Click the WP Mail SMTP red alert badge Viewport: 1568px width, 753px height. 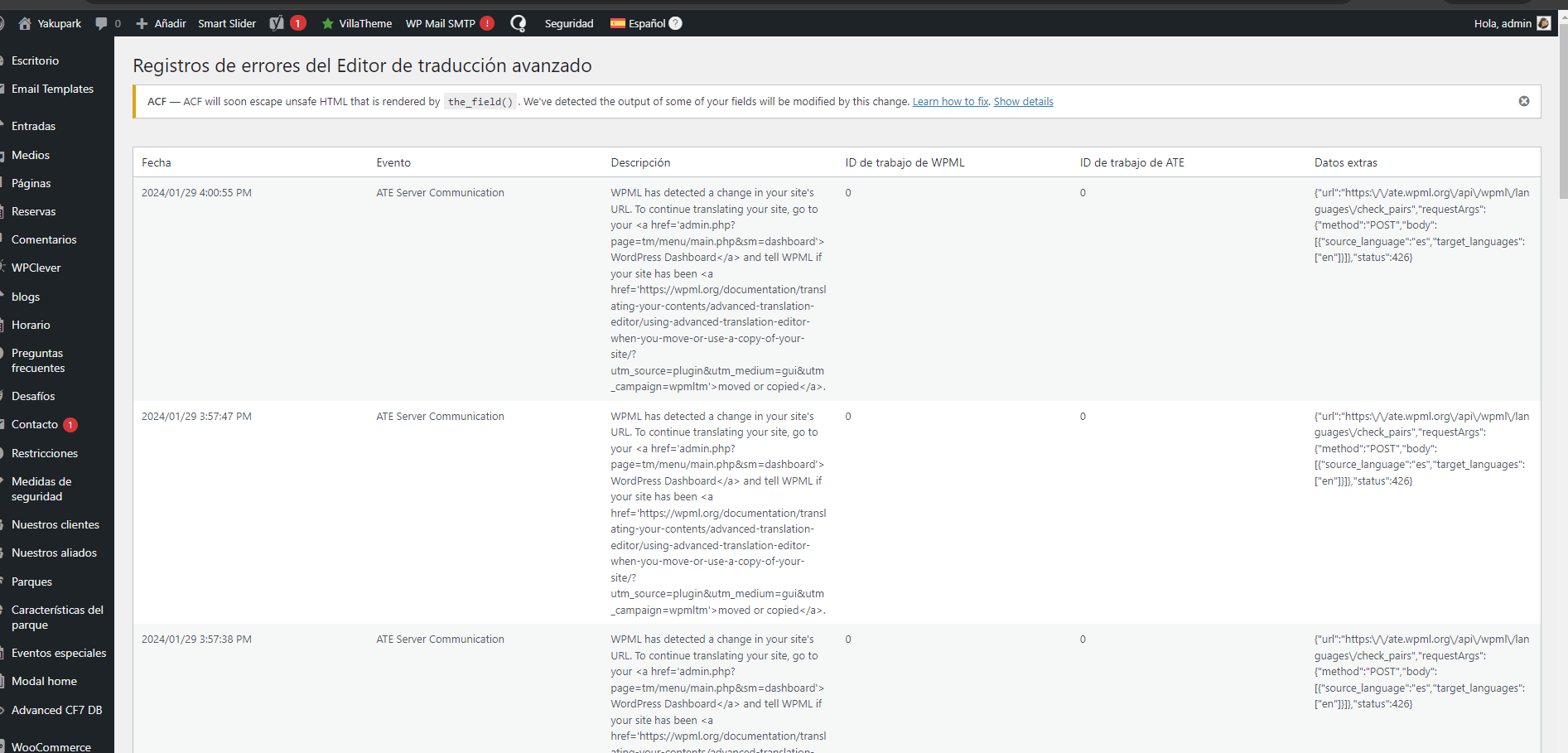pyautogui.click(x=487, y=23)
